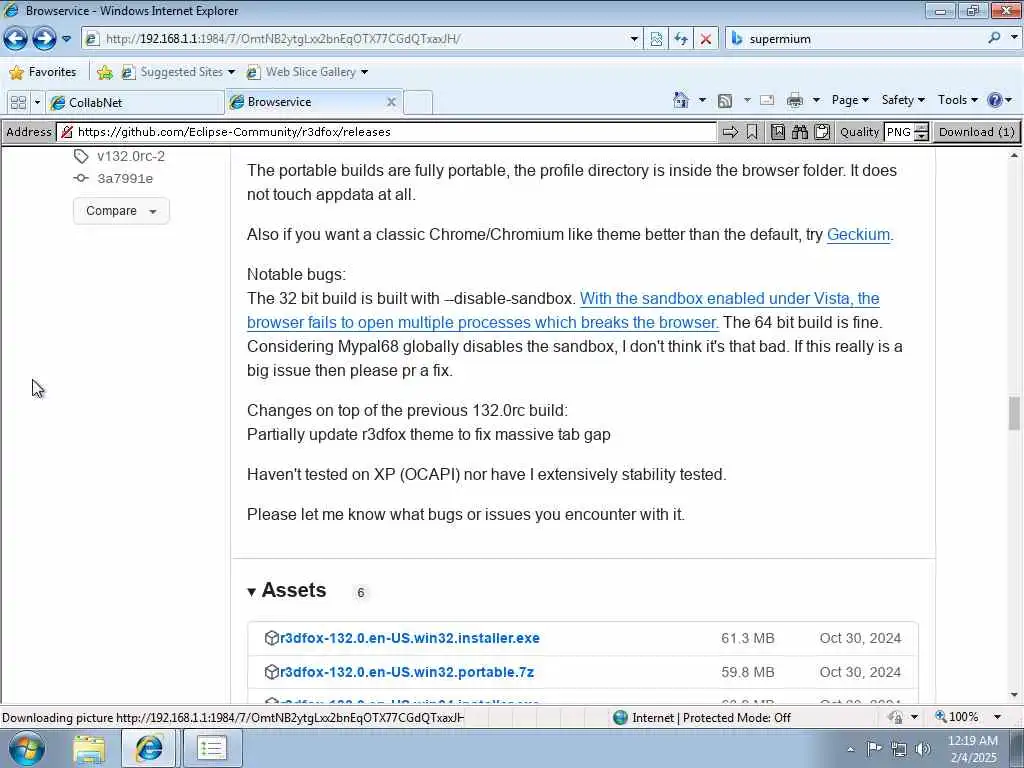The height and width of the screenshot is (768, 1024).
Task: Open the recent pages dropdown arrow
Action: (67, 39)
